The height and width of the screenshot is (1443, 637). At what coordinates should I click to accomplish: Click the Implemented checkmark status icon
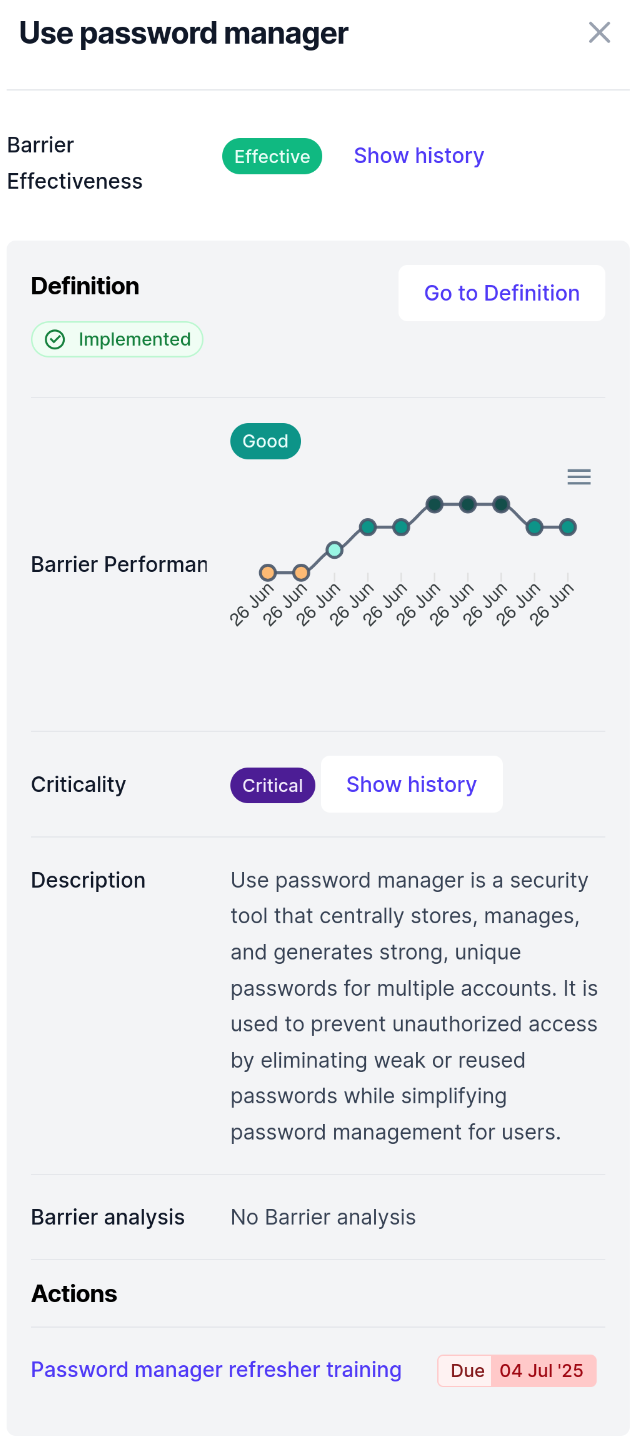click(x=56, y=340)
